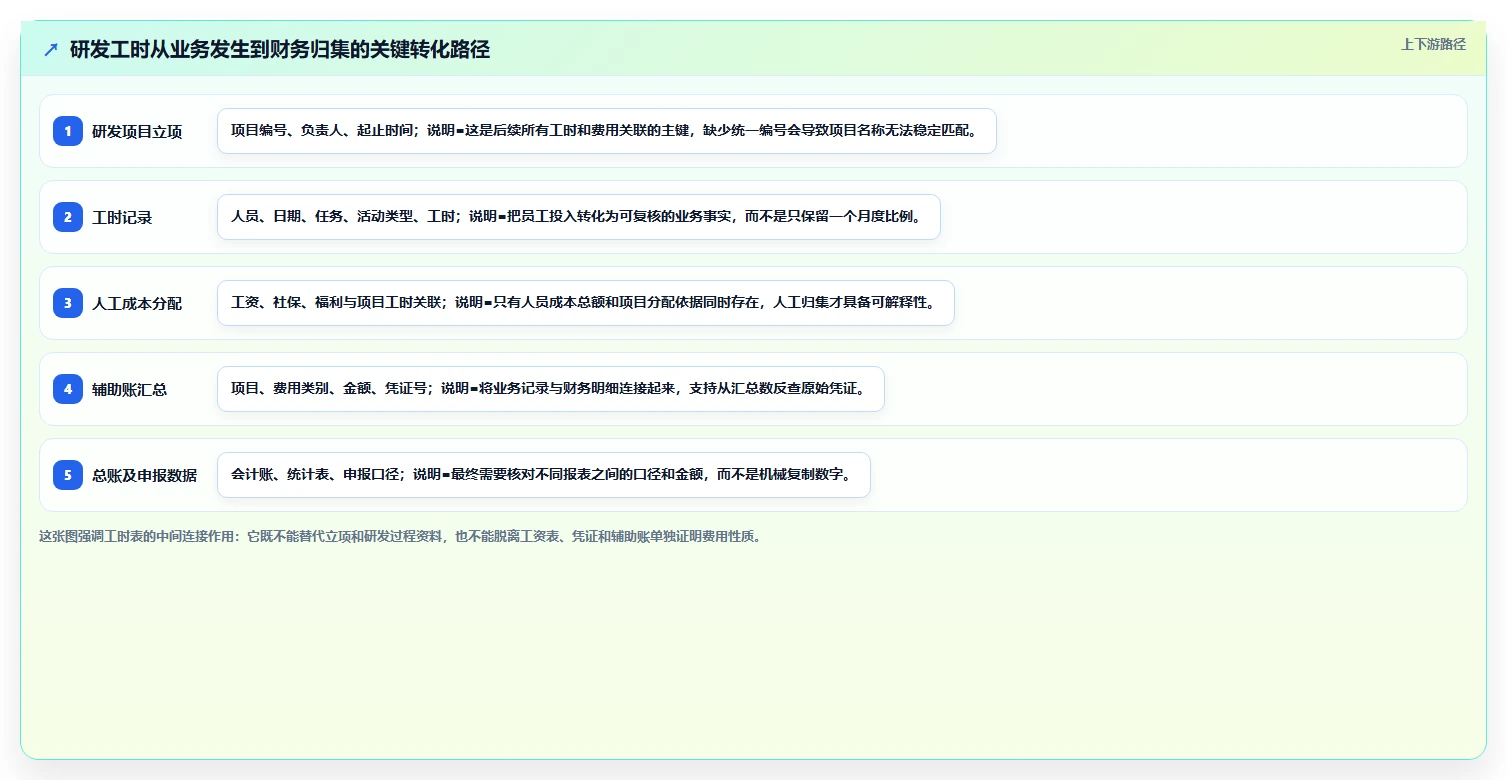This screenshot has height=780, width=1507.
Task: Click step number 1 badge
Action: [x=68, y=131]
